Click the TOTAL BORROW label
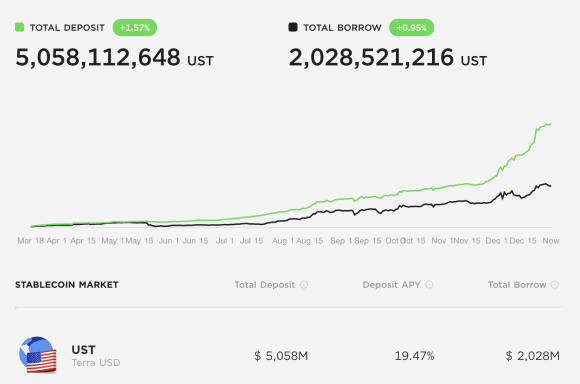 tap(342, 28)
